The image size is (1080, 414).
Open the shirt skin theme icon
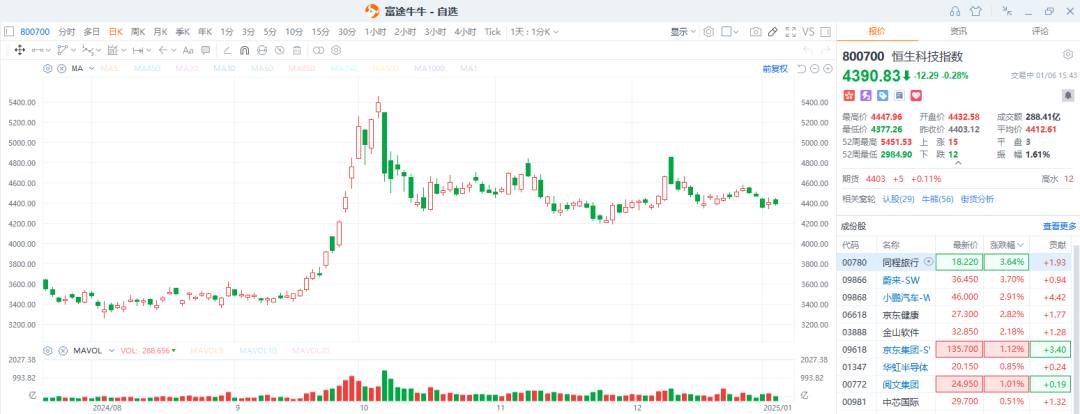[x=975, y=11]
